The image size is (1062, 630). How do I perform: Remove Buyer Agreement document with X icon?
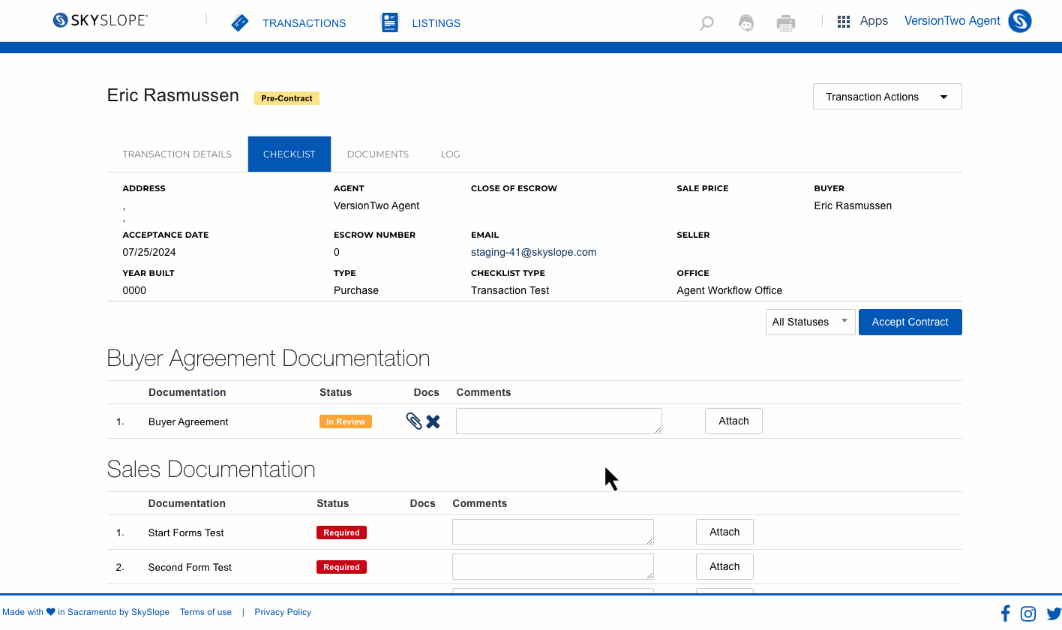tap(433, 421)
